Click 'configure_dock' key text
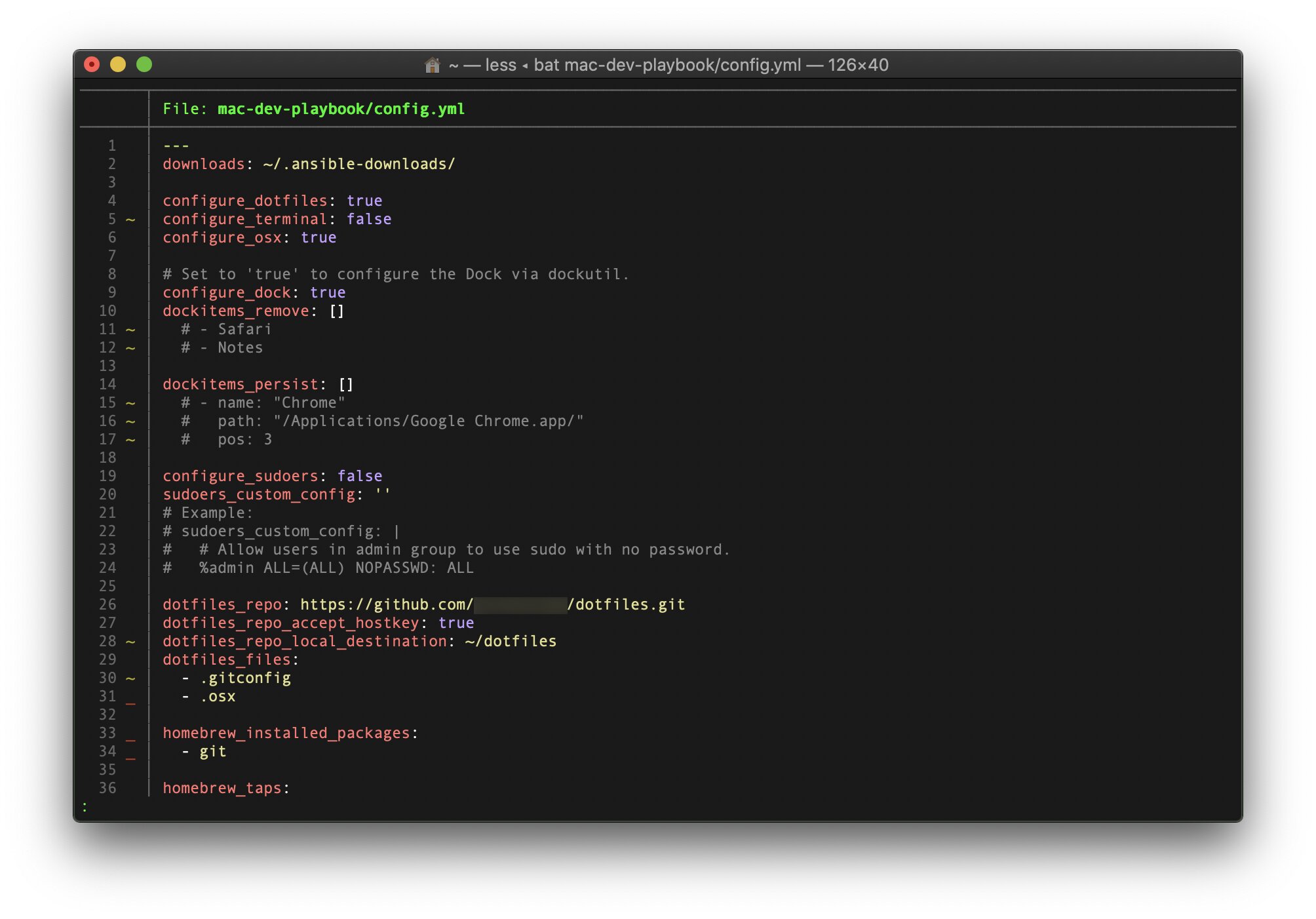Image resolution: width=1316 pixels, height=919 pixels. (227, 292)
